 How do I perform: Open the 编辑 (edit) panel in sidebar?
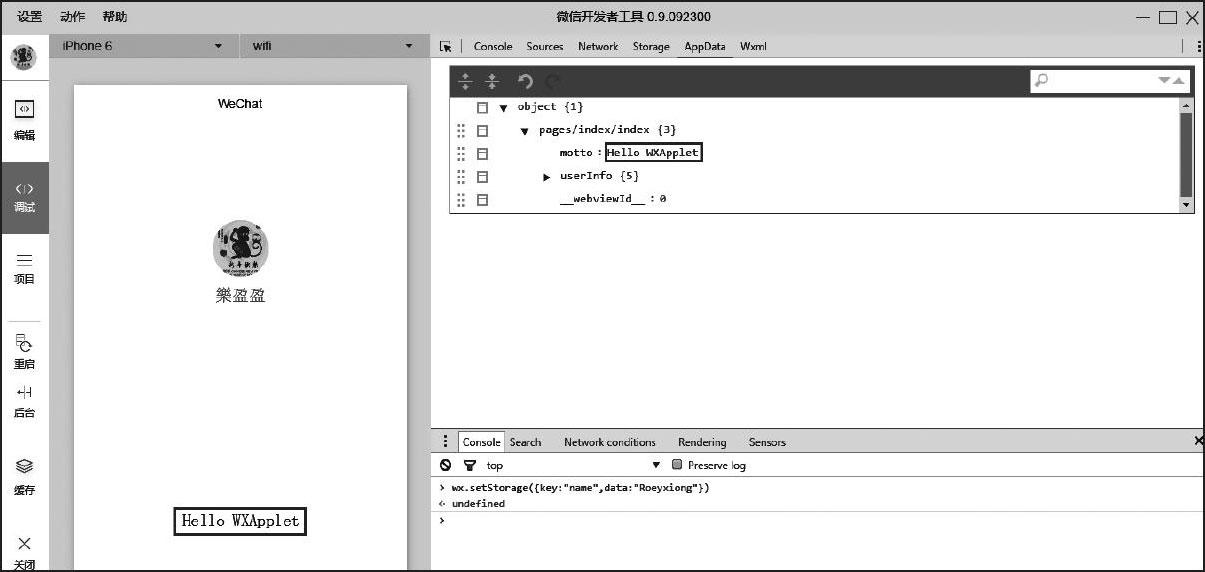24,119
